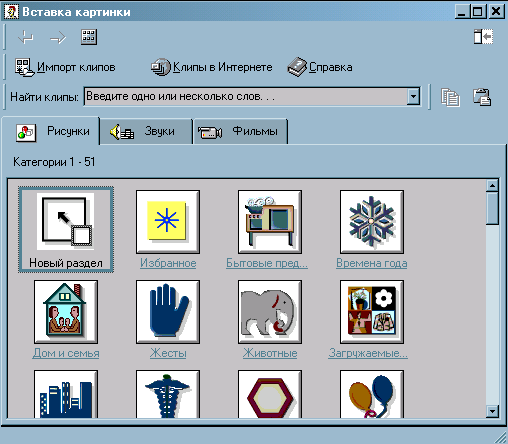Screen dimensions: 508x444
Task: Maximize the Вставка картинки window
Action: [x=478, y=12]
